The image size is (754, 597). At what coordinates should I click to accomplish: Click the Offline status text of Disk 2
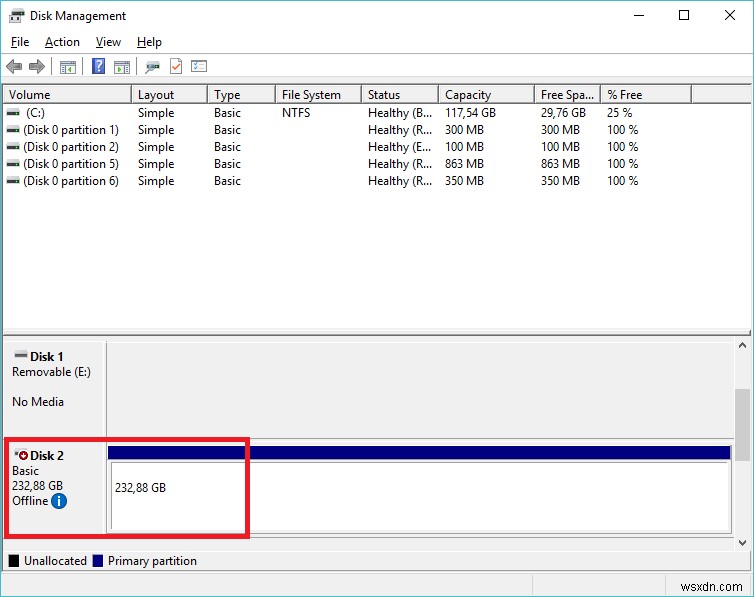(x=30, y=501)
